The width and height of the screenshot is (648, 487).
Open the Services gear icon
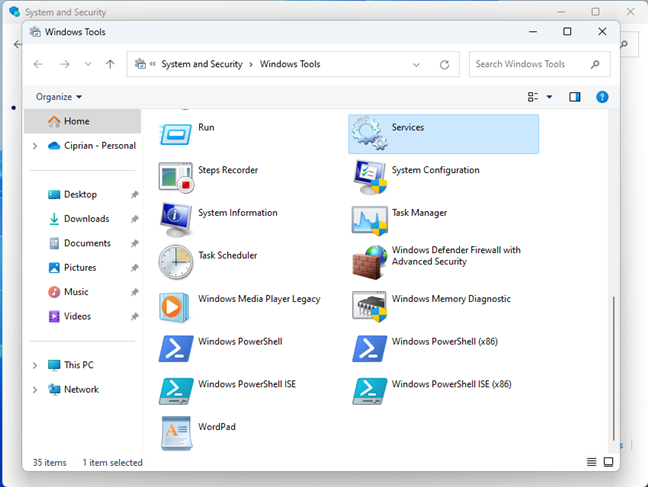point(369,133)
